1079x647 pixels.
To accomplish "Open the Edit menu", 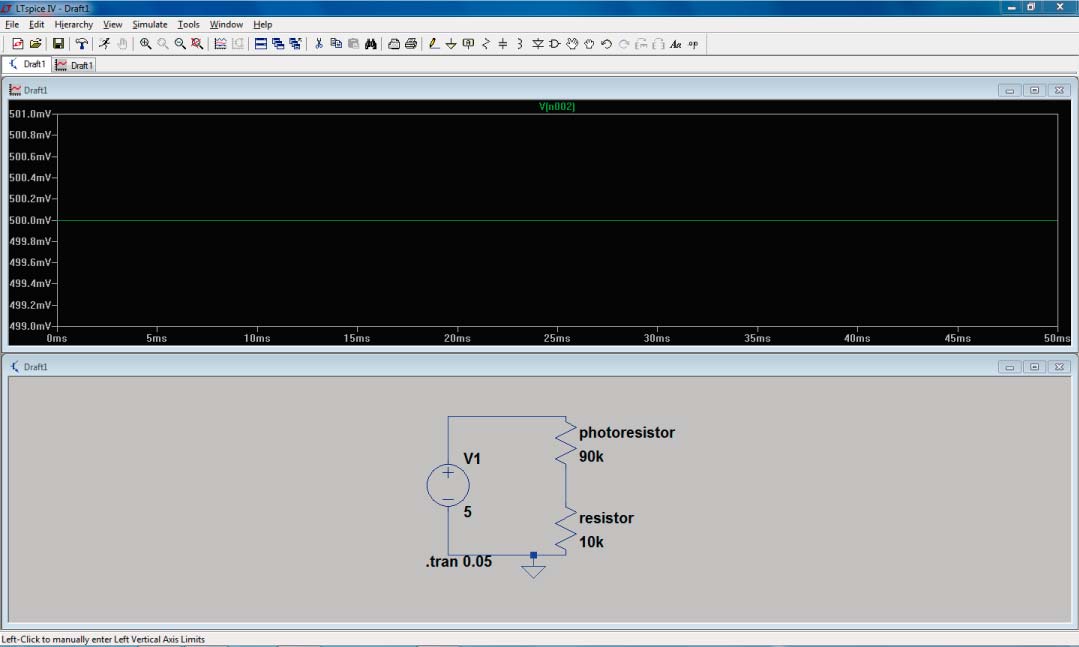I will (x=36, y=24).
